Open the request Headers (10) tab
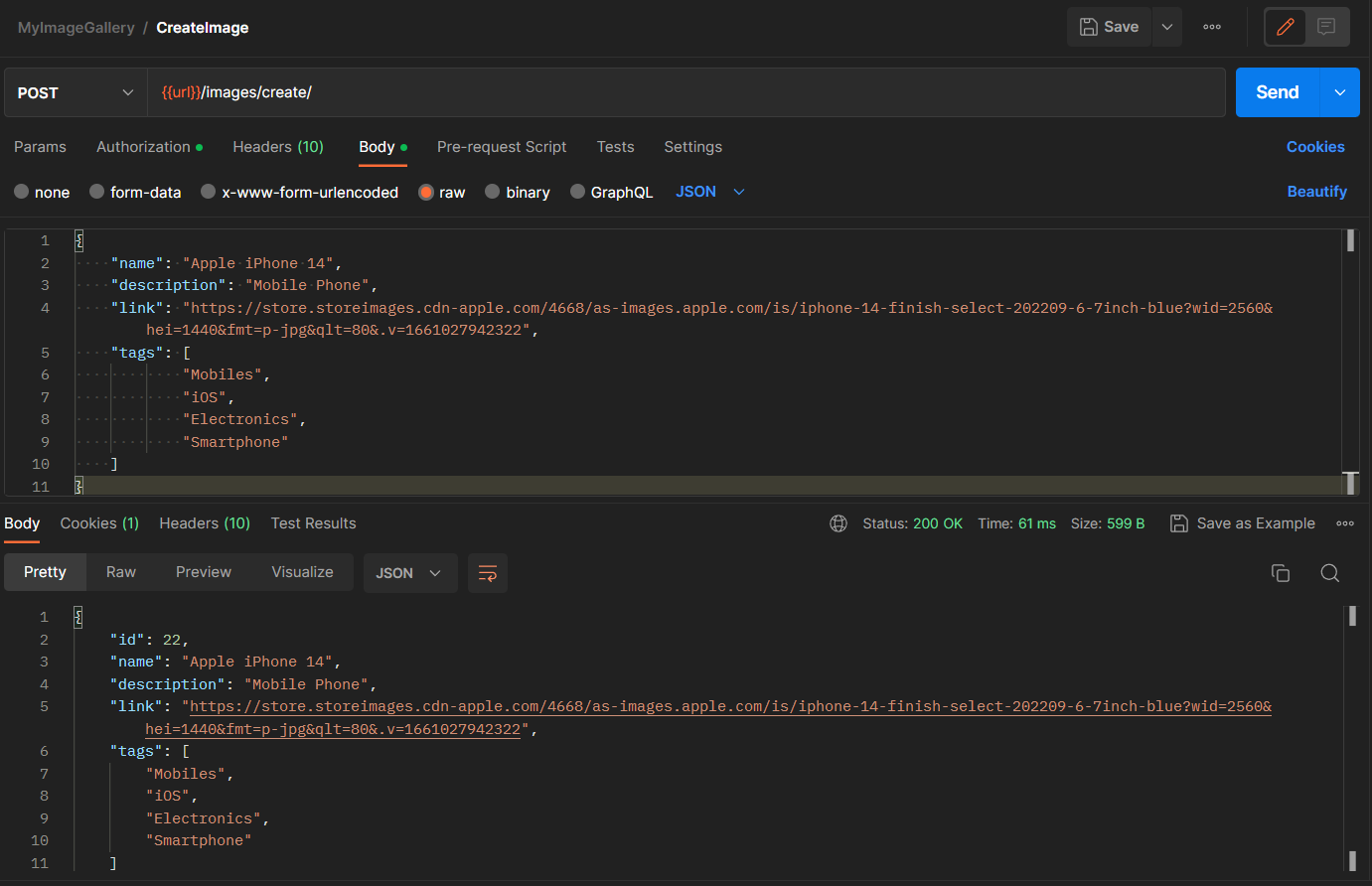This screenshot has width=1372, height=886. [278, 147]
